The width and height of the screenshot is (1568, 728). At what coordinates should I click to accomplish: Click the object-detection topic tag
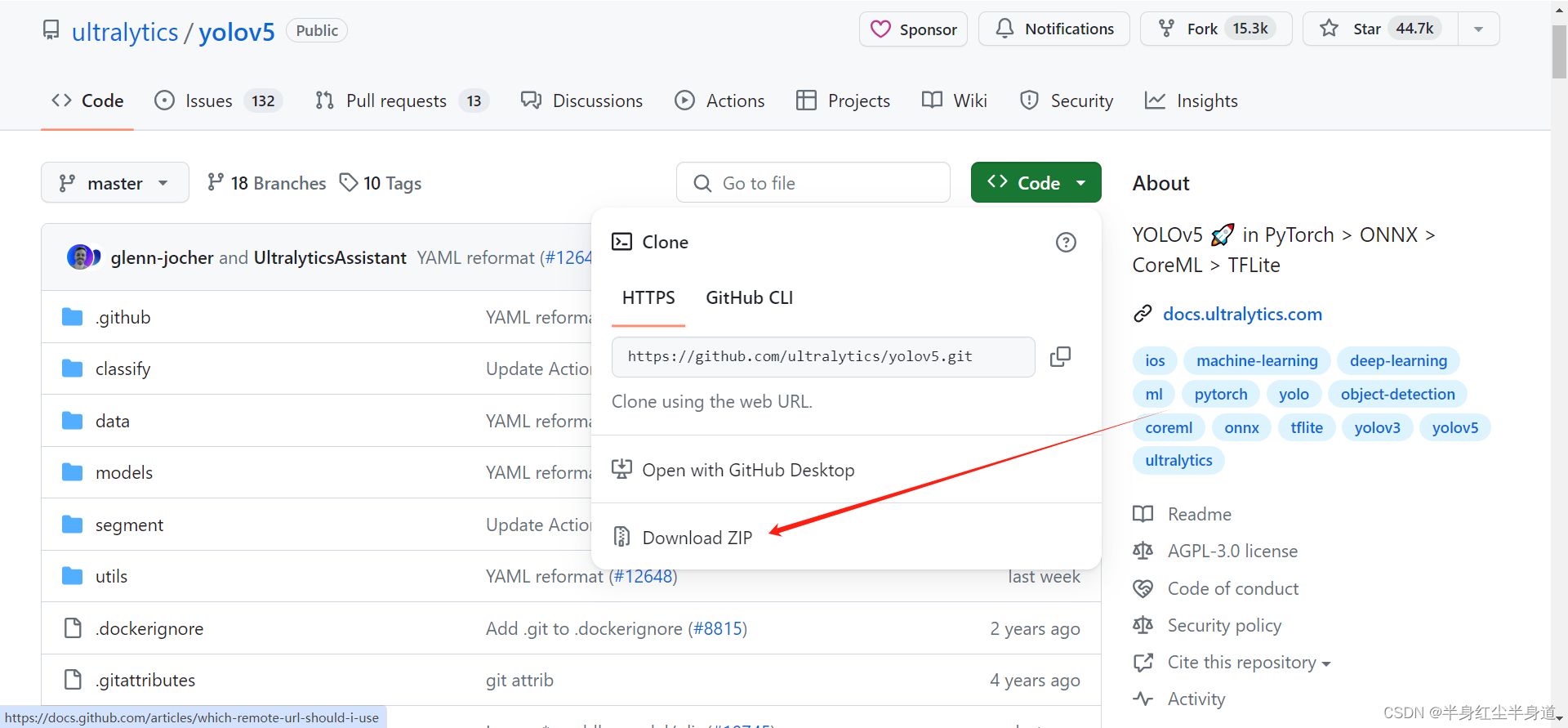point(1397,394)
